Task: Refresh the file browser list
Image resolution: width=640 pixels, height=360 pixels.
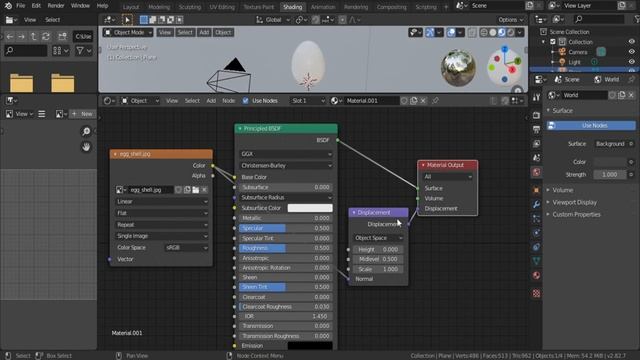Action: tap(46, 36)
